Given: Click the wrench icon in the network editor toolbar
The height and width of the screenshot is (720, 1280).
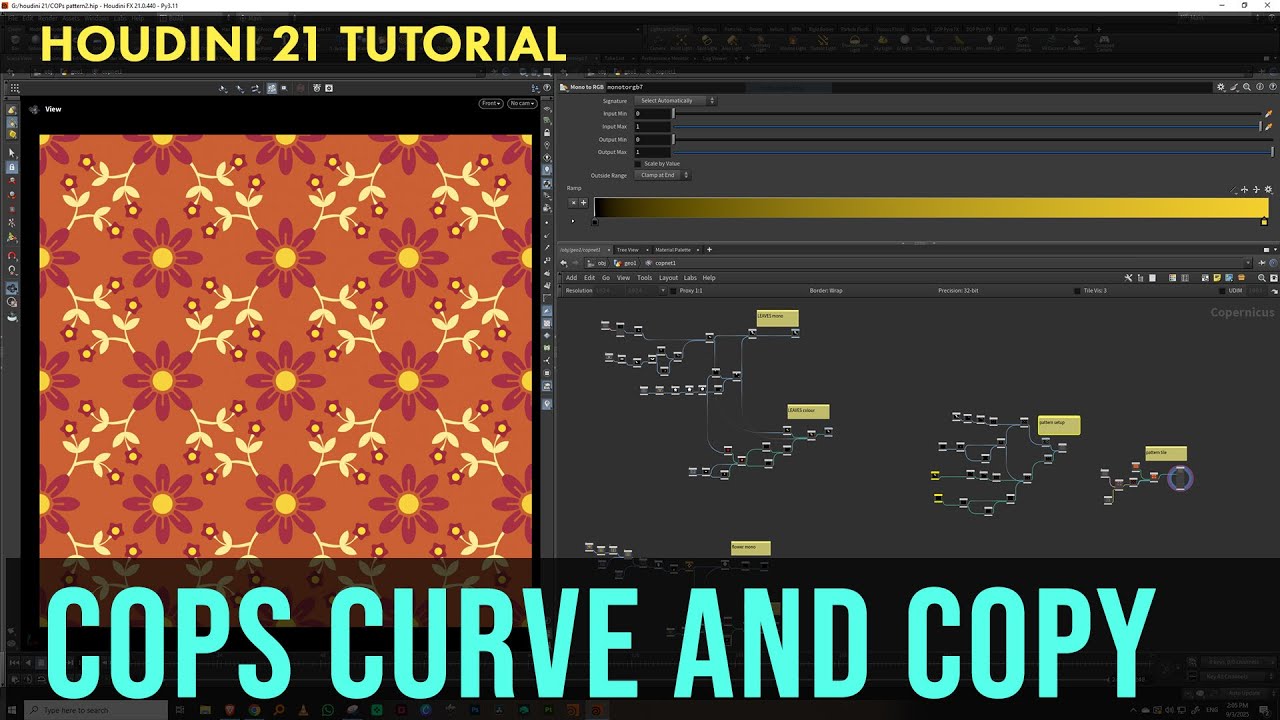Looking at the screenshot, I should [1128, 278].
